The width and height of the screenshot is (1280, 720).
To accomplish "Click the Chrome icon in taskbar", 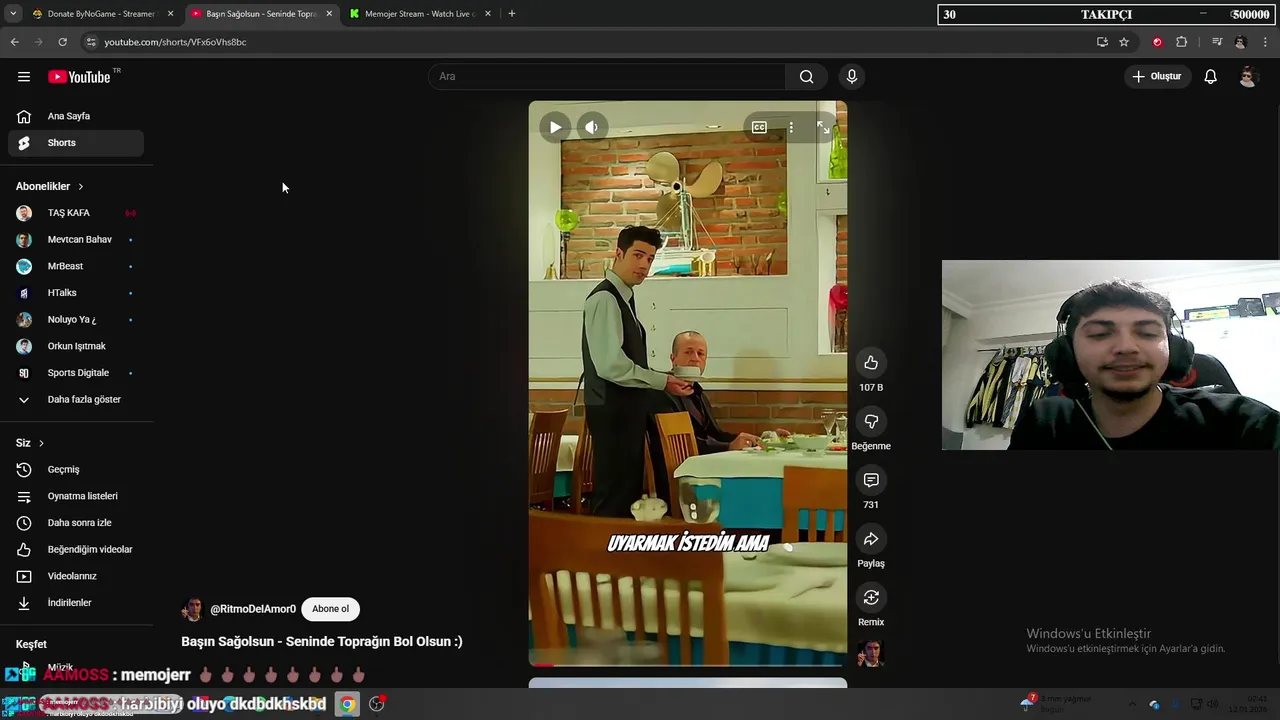I will [x=347, y=704].
